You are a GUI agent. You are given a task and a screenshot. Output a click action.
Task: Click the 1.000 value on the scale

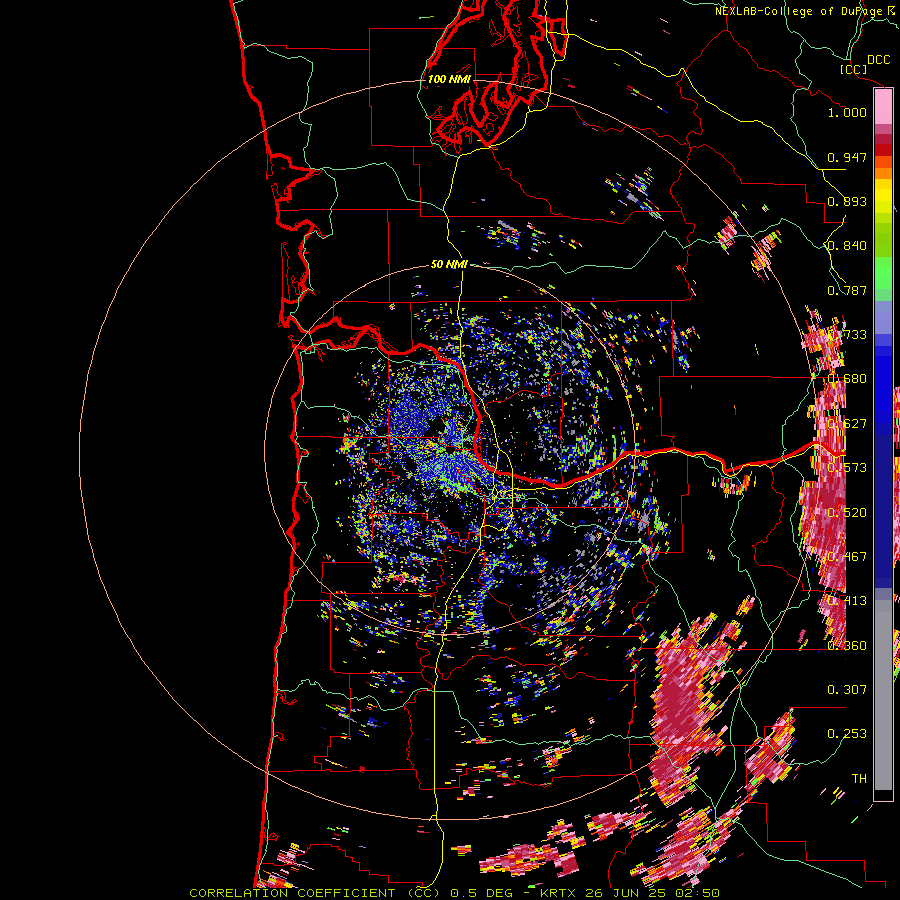click(847, 112)
